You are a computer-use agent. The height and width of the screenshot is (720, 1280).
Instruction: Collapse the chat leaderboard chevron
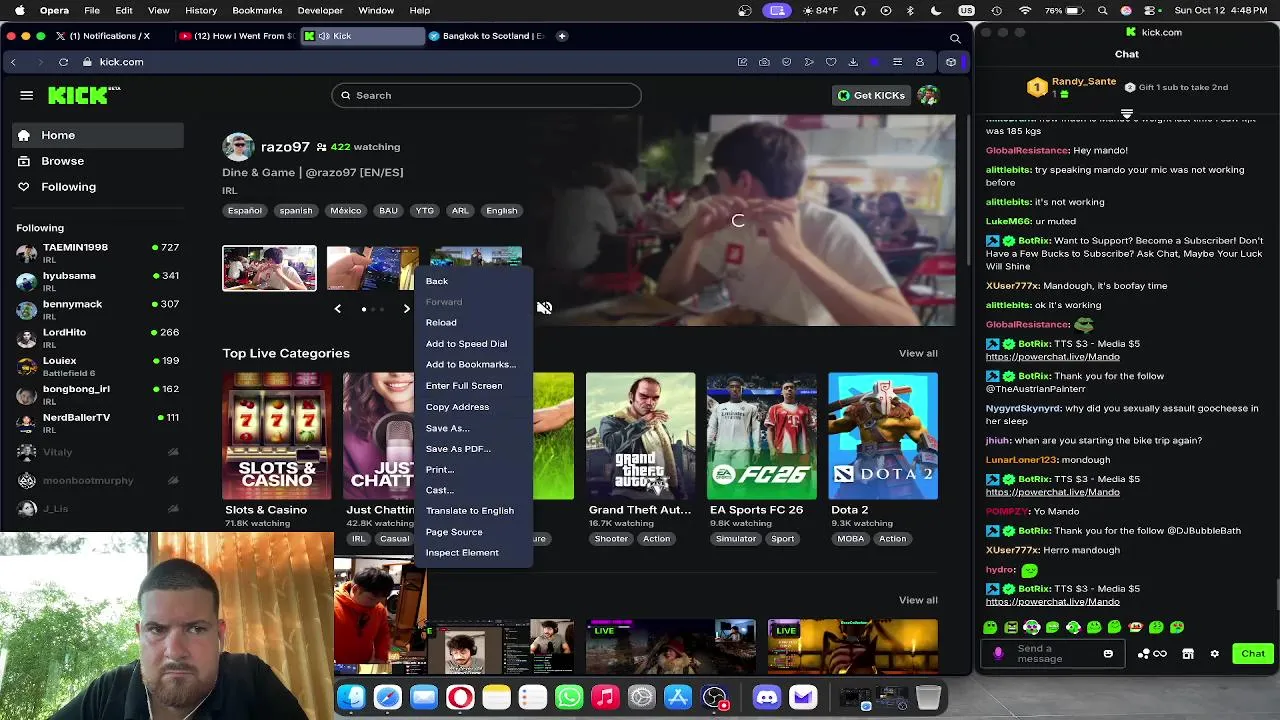click(x=1127, y=114)
